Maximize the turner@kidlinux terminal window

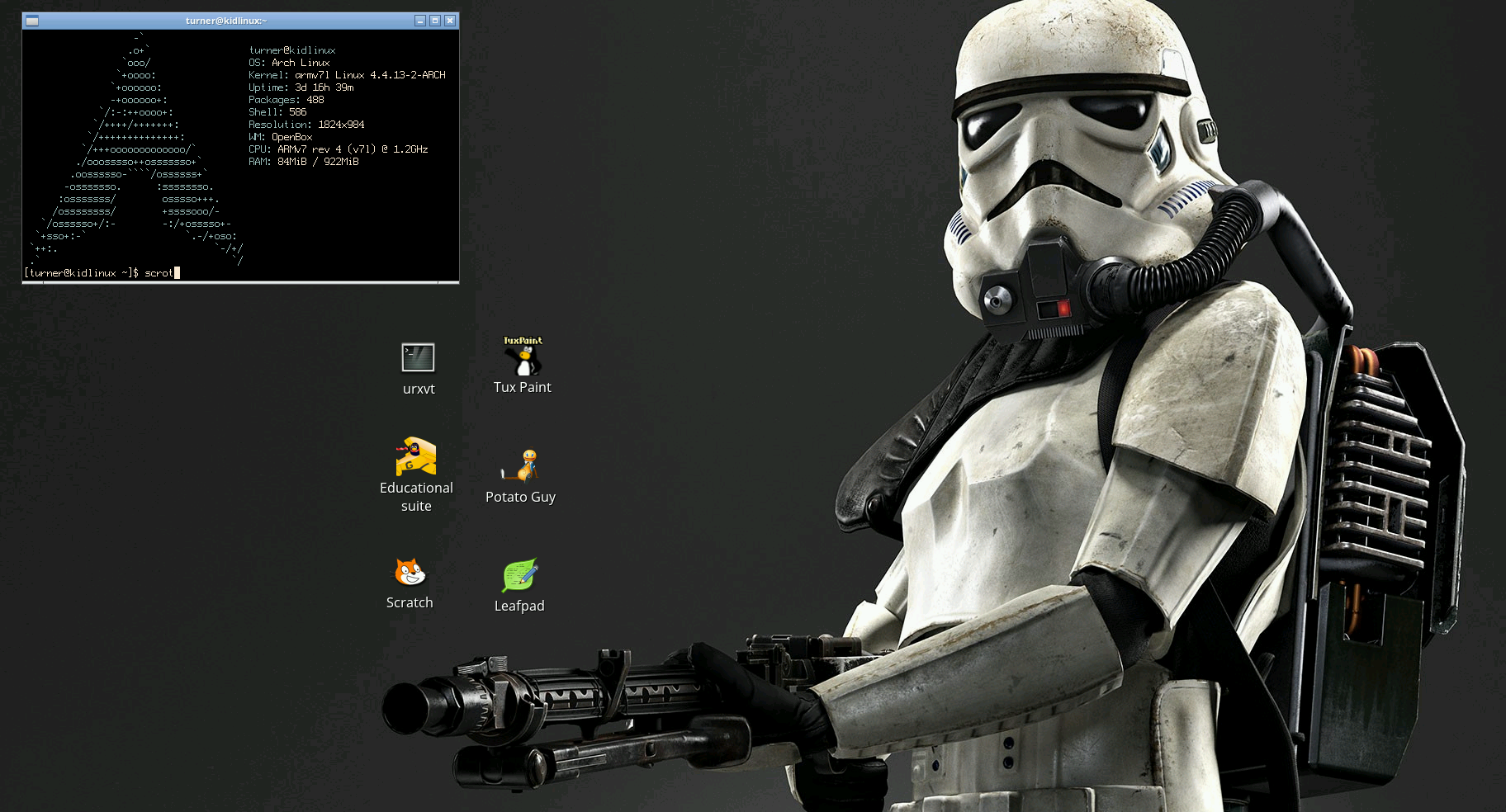tap(435, 21)
